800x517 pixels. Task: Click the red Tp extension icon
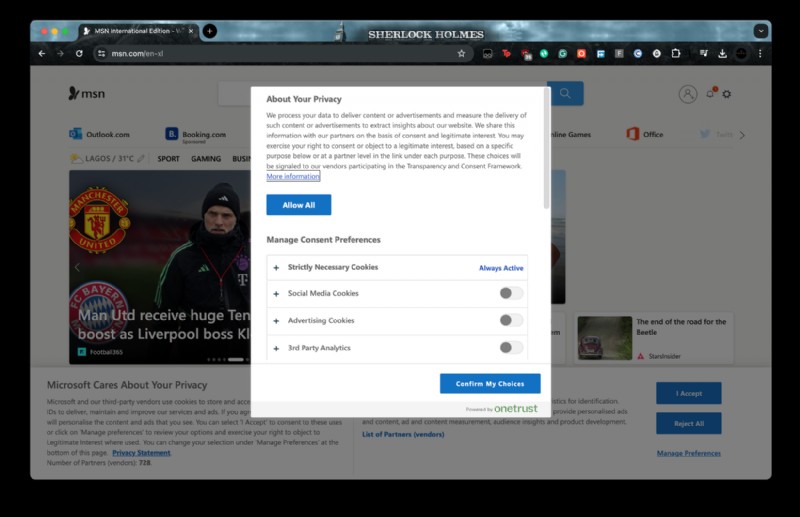click(506, 54)
